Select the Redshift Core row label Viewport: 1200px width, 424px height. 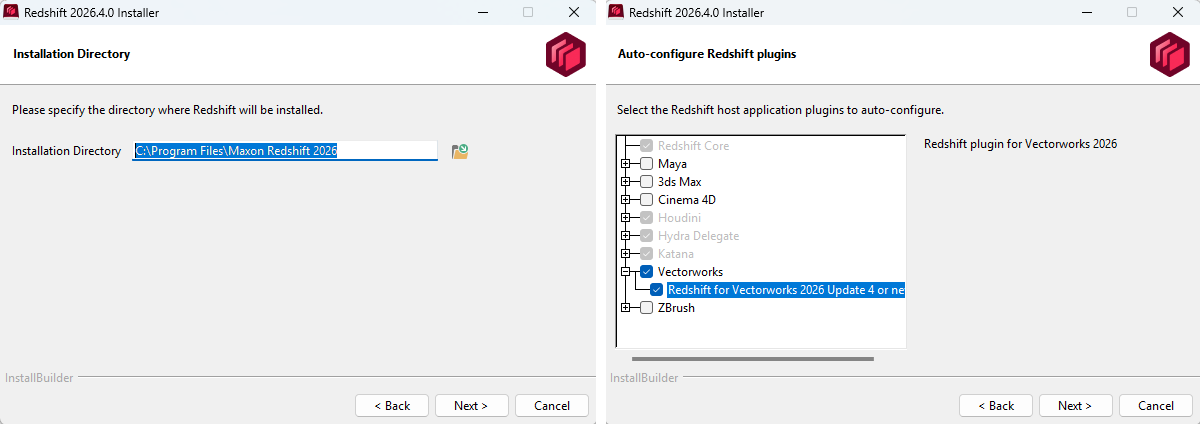693,146
